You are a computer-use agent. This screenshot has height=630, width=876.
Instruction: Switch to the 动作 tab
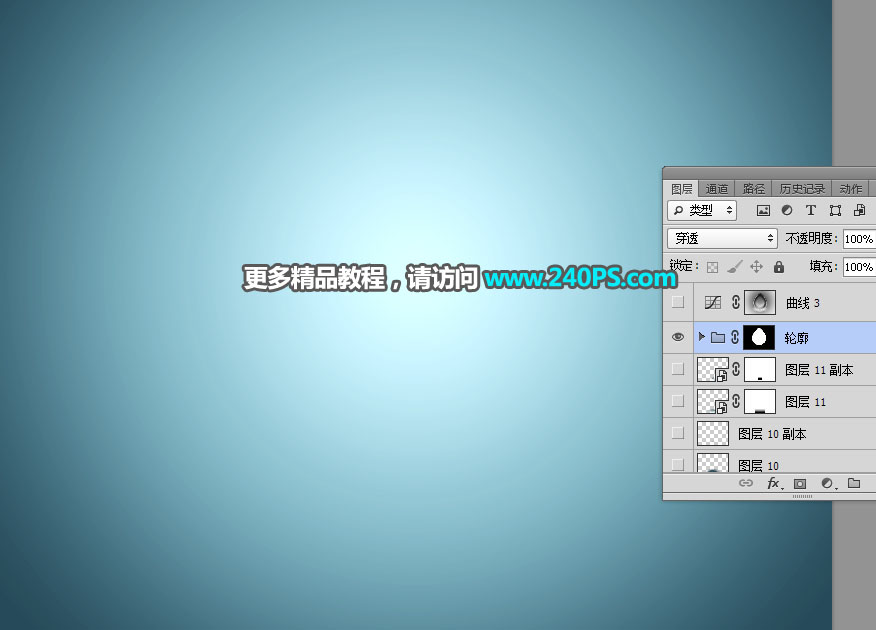(x=851, y=189)
